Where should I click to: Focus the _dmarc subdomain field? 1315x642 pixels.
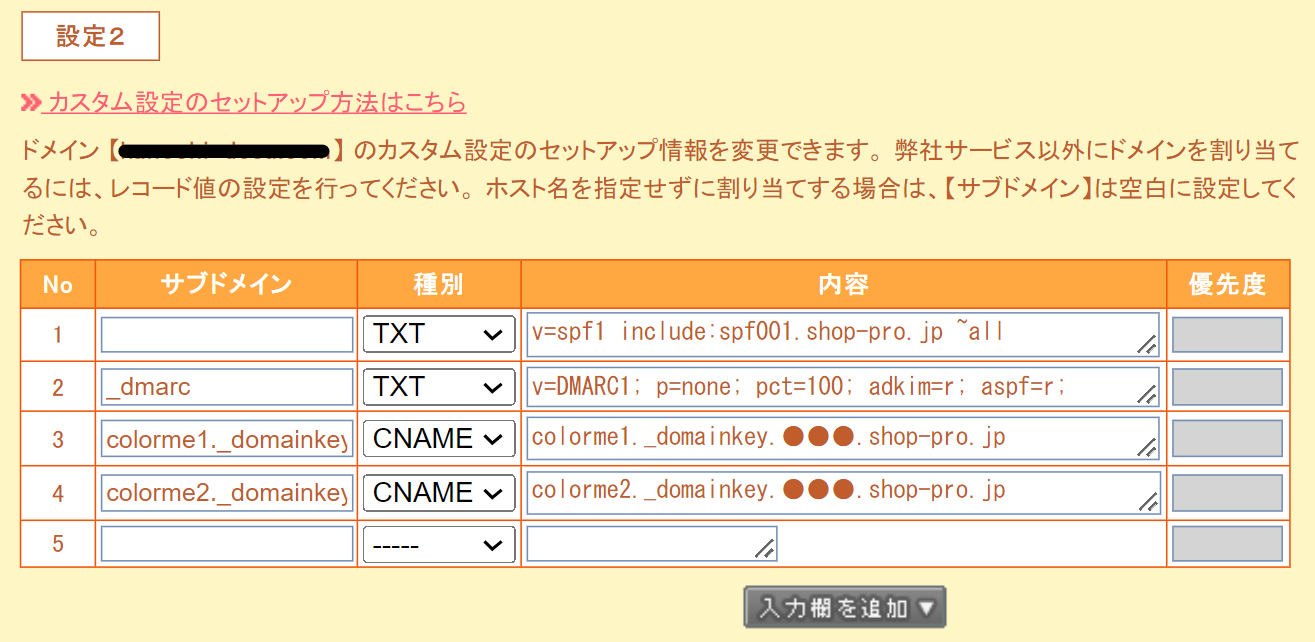227,387
